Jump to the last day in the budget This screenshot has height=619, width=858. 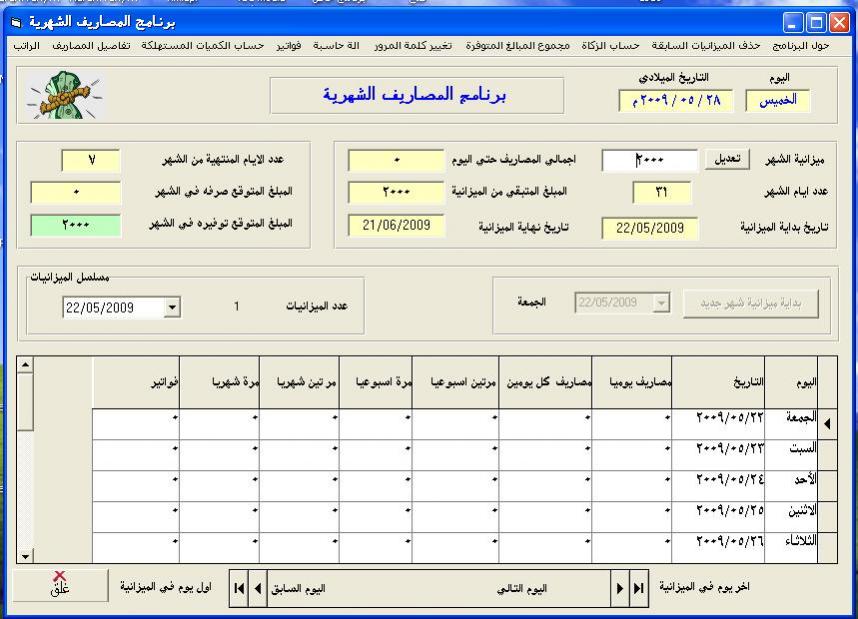(639, 588)
